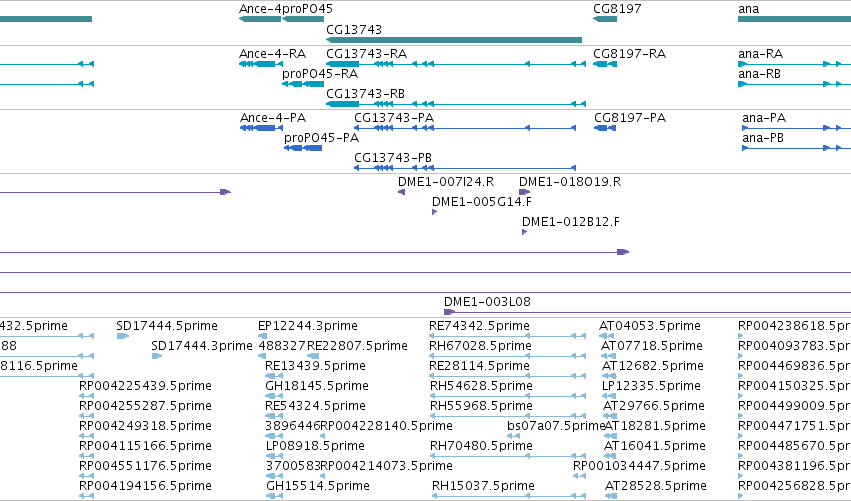Click the DME1-005G14.F arrow marker

pos(434,212)
